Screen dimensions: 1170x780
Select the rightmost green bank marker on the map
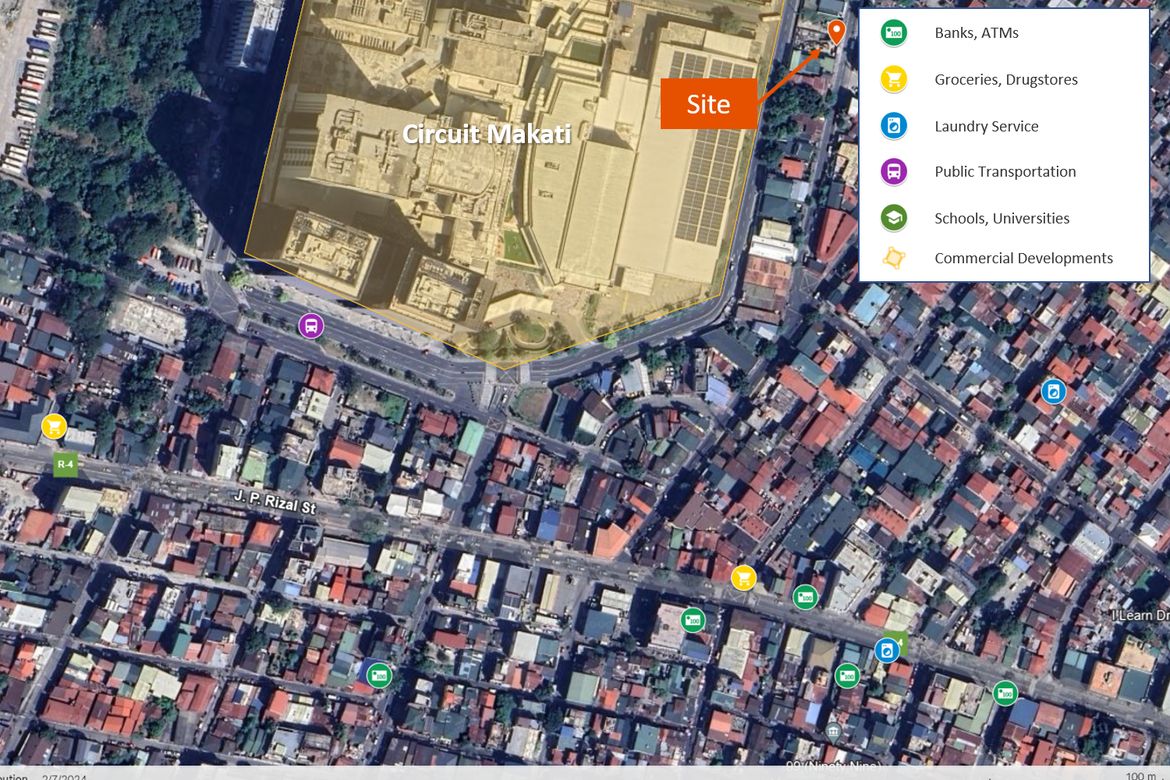pos(1005,693)
